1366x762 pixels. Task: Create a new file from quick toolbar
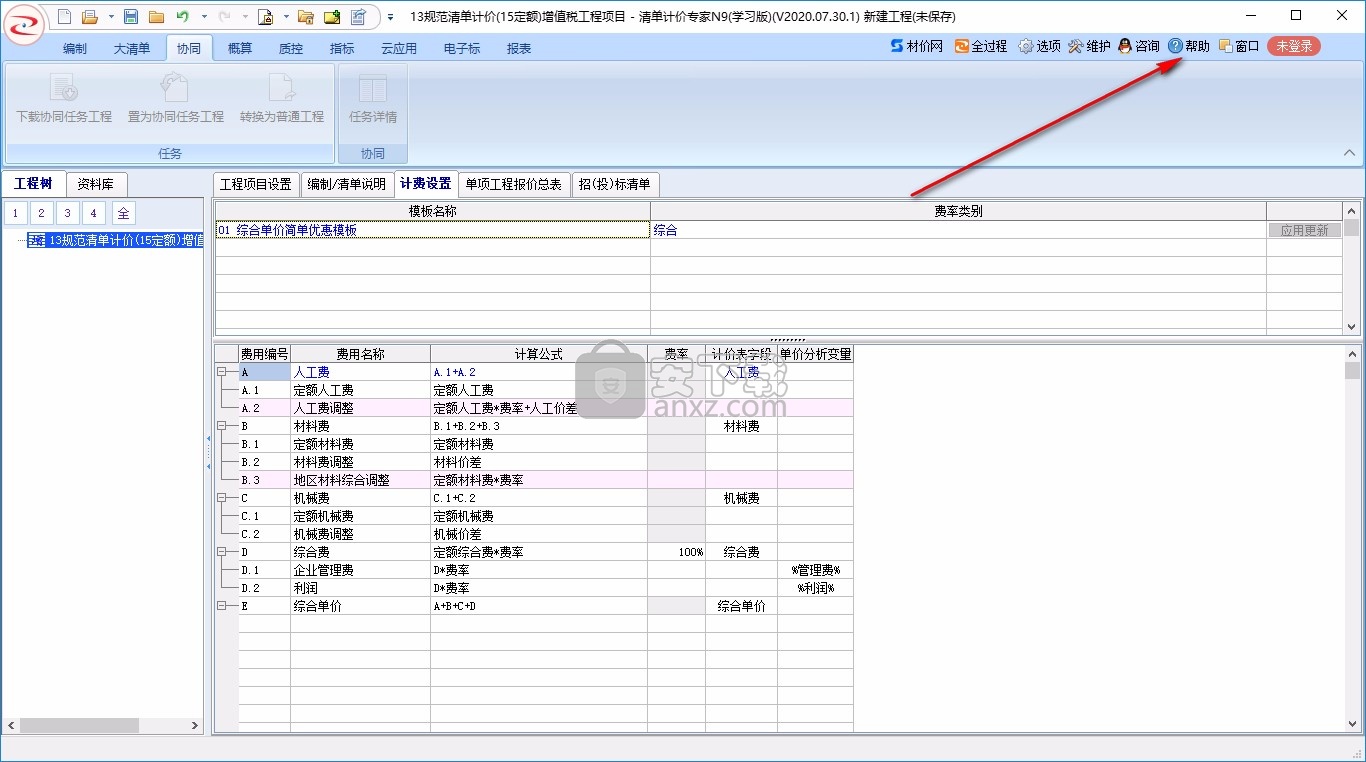tap(64, 16)
